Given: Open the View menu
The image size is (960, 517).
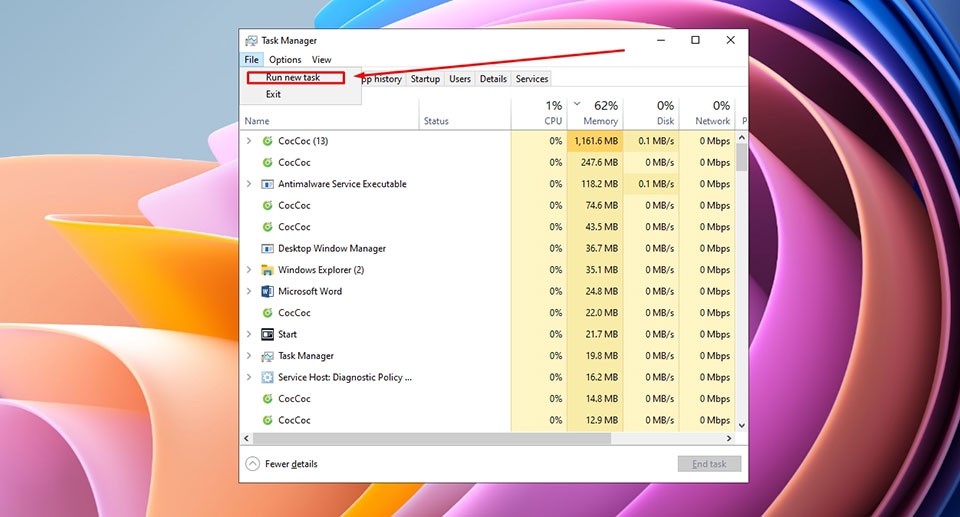Looking at the screenshot, I should (321, 59).
